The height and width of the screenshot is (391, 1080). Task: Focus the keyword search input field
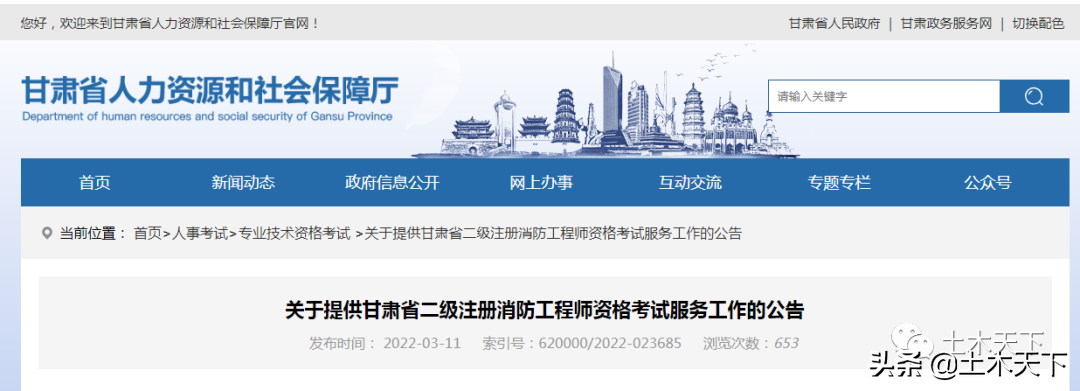point(884,96)
